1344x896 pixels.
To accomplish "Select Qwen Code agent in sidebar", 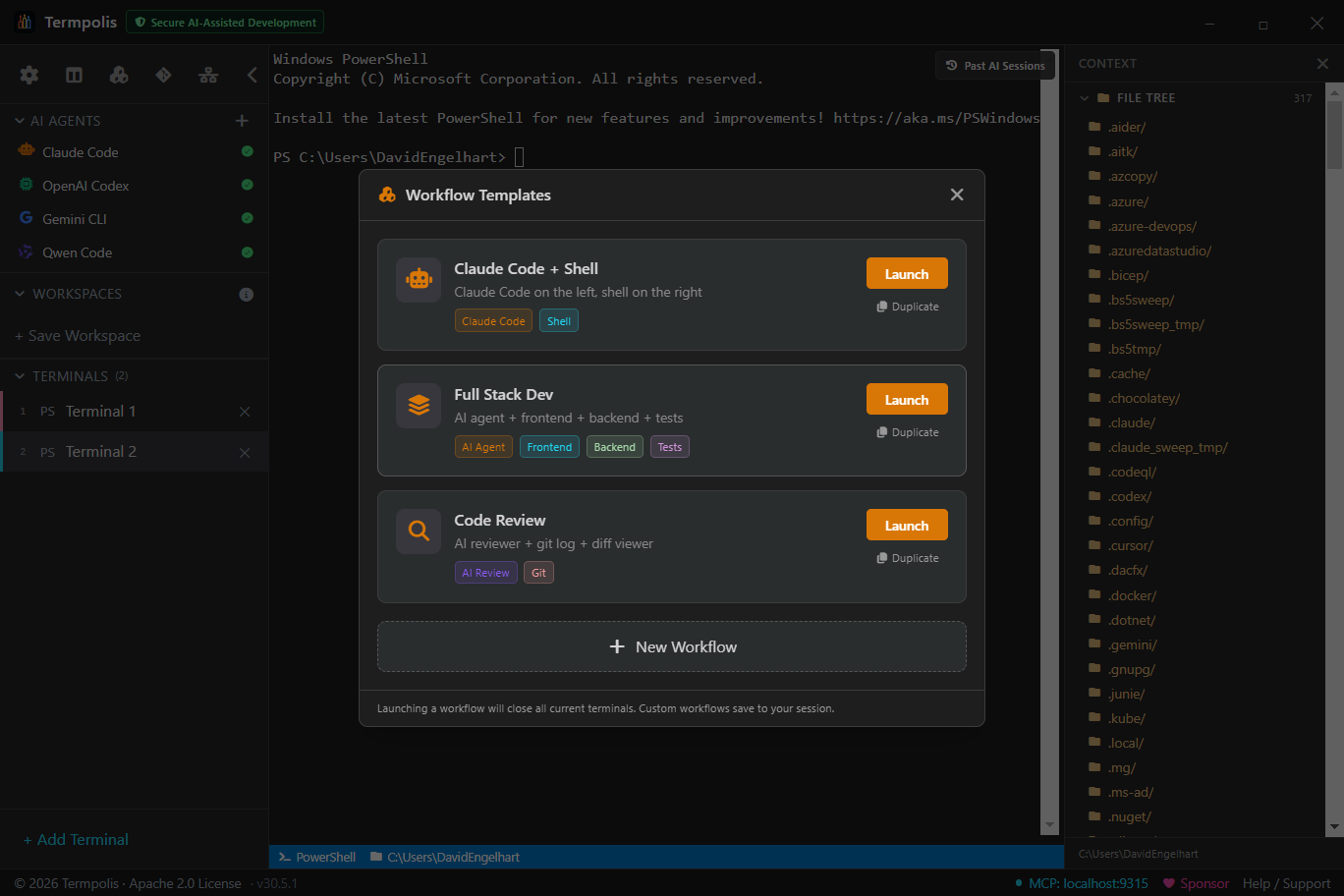I will (134, 252).
